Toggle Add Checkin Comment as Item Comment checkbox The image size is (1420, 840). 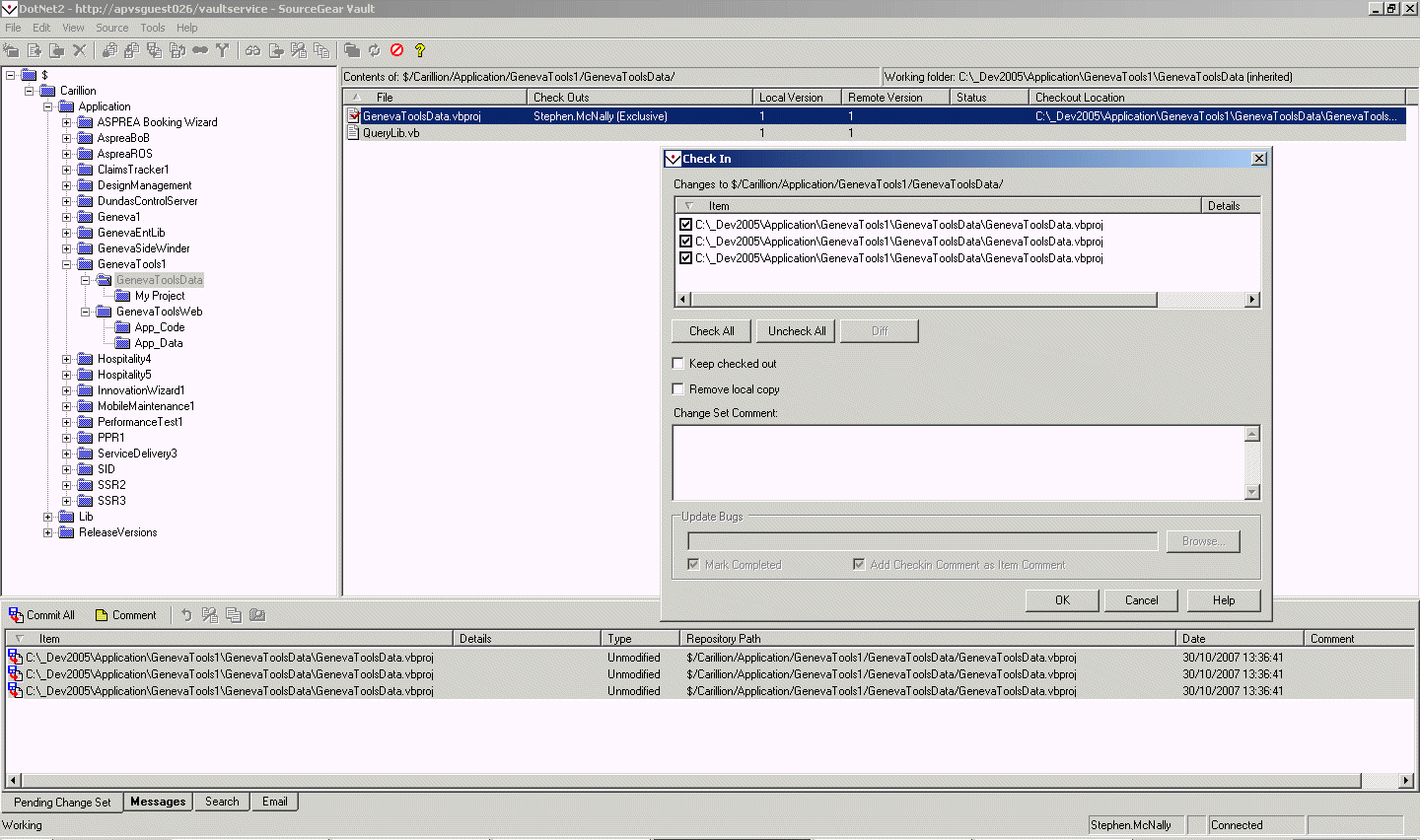pyautogui.click(x=859, y=565)
